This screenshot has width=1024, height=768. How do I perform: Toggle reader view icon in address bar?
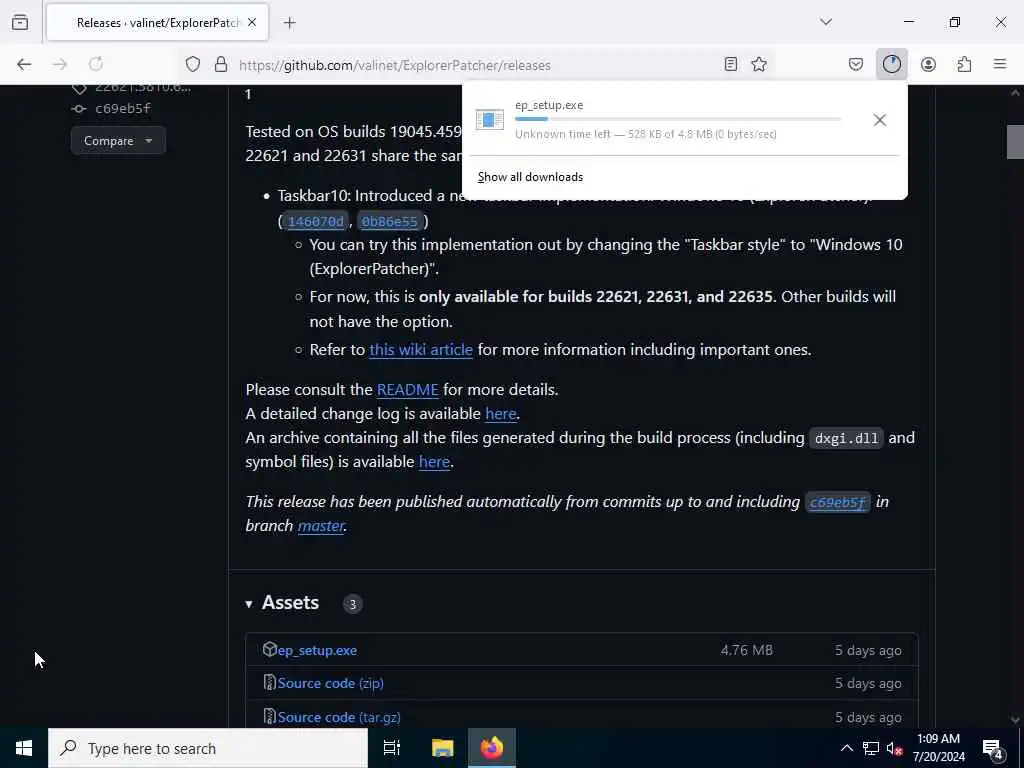click(x=731, y=64)
